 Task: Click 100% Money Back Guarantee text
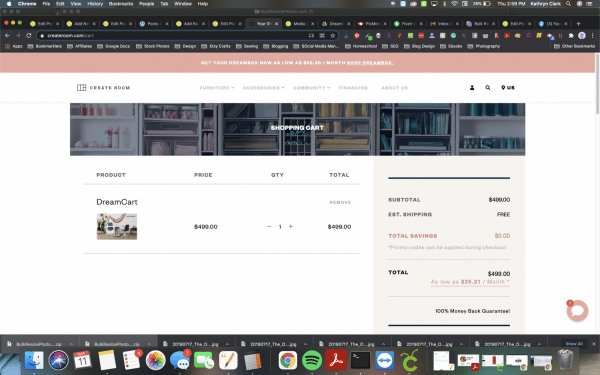(472, 311)
